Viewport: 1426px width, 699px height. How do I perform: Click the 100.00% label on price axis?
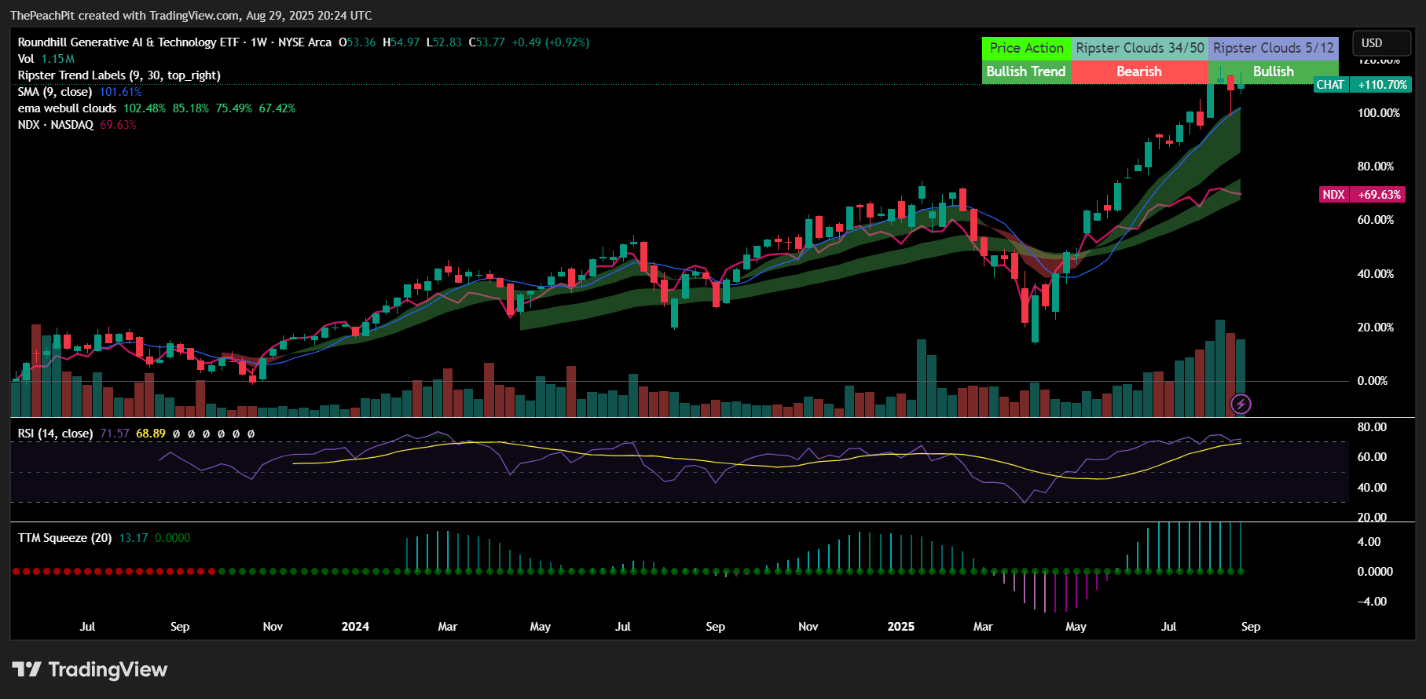tap(1376, 113)
